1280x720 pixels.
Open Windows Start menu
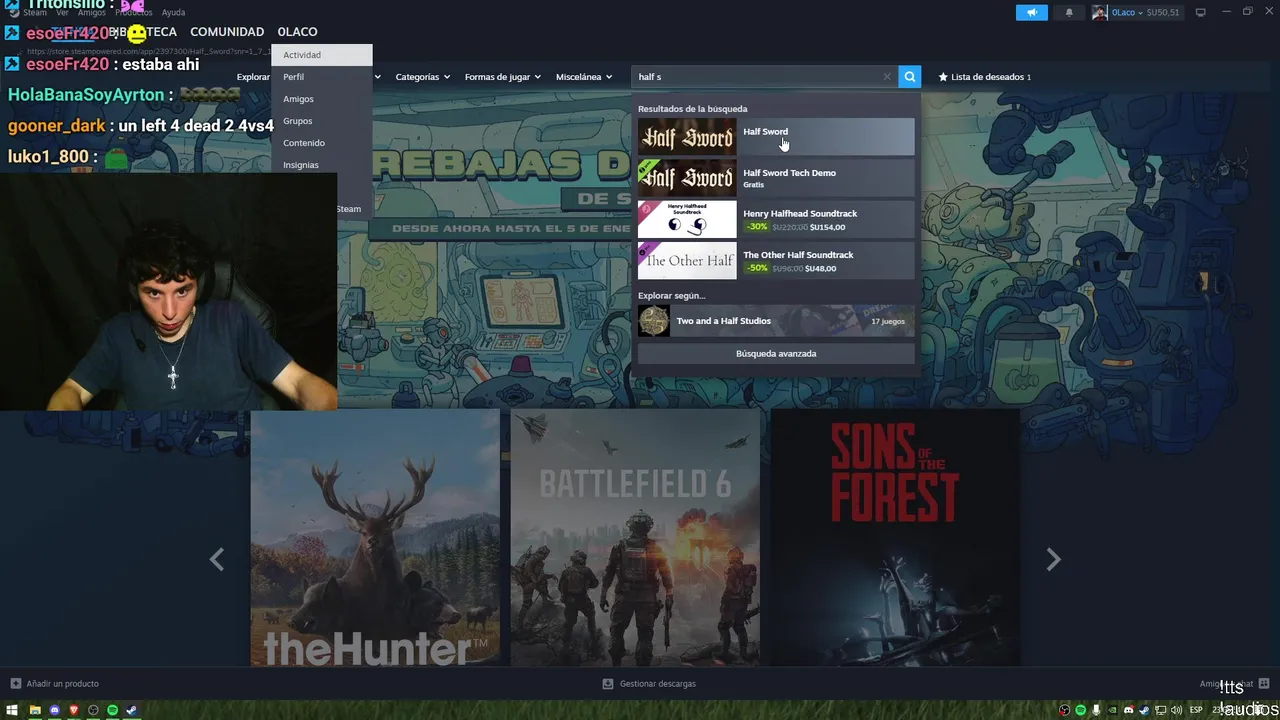[x=12, y=710]
